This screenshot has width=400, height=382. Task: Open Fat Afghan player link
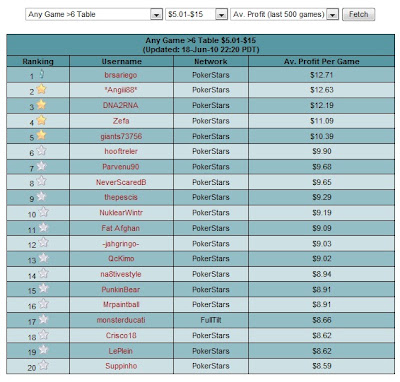tap(121, 228)
